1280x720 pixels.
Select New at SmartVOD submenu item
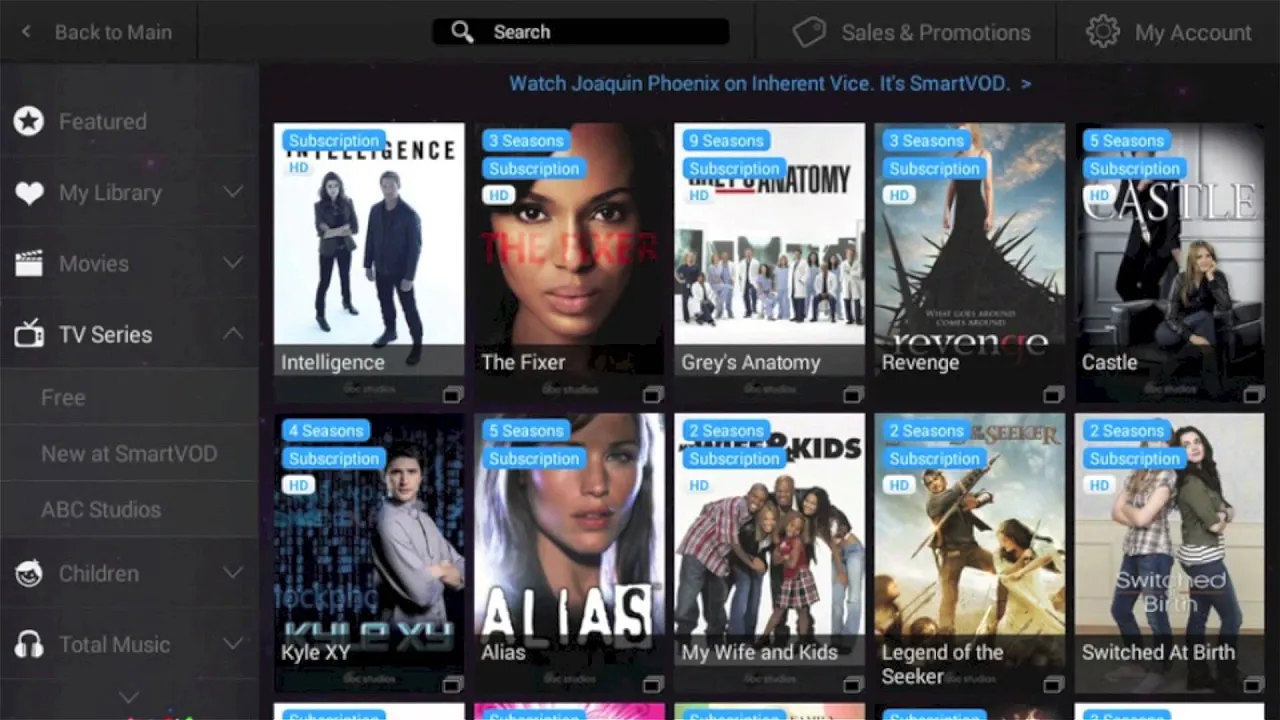click(x=130, y=453)
